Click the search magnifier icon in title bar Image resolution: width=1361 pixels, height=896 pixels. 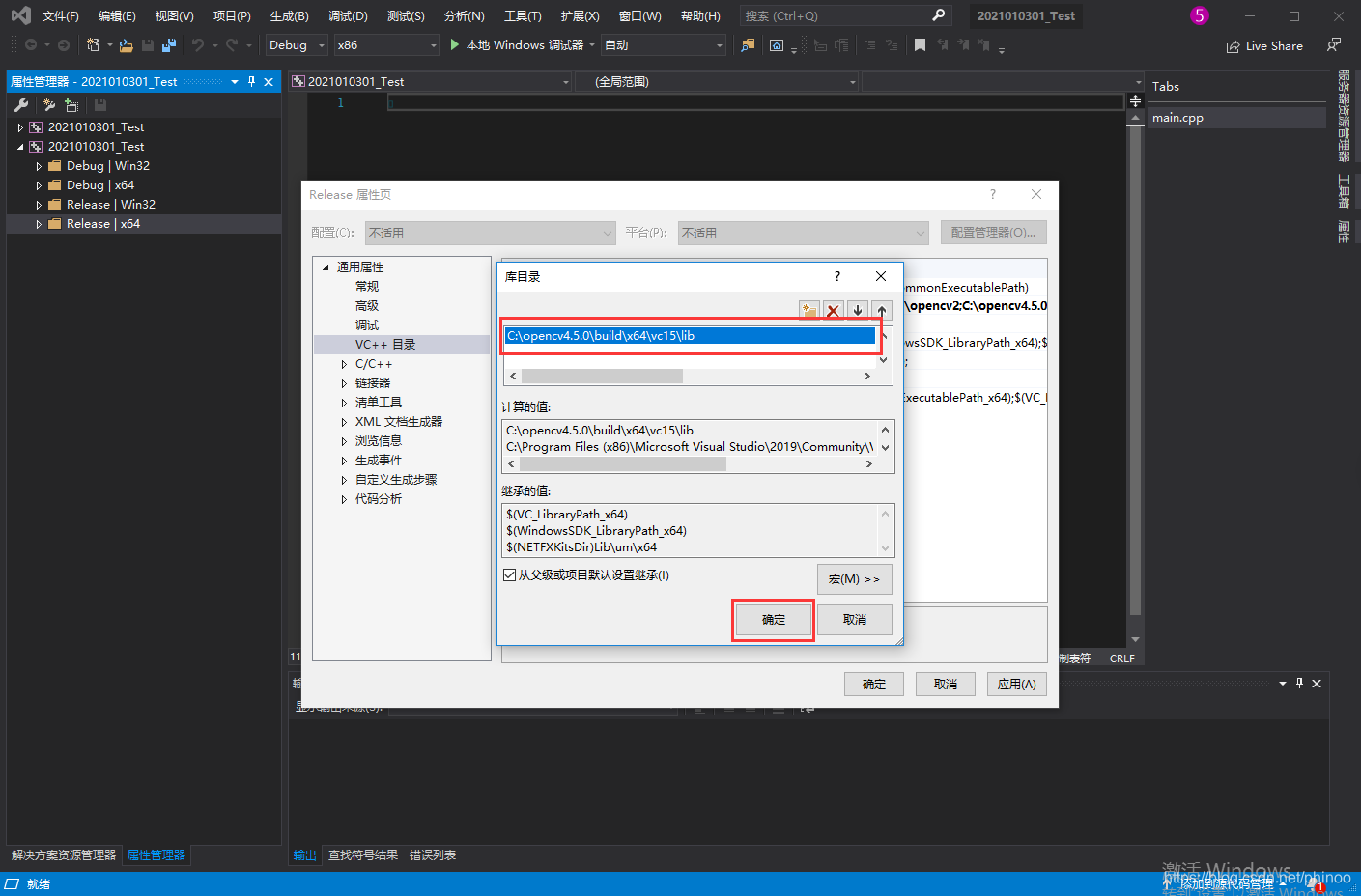[939, 15]
